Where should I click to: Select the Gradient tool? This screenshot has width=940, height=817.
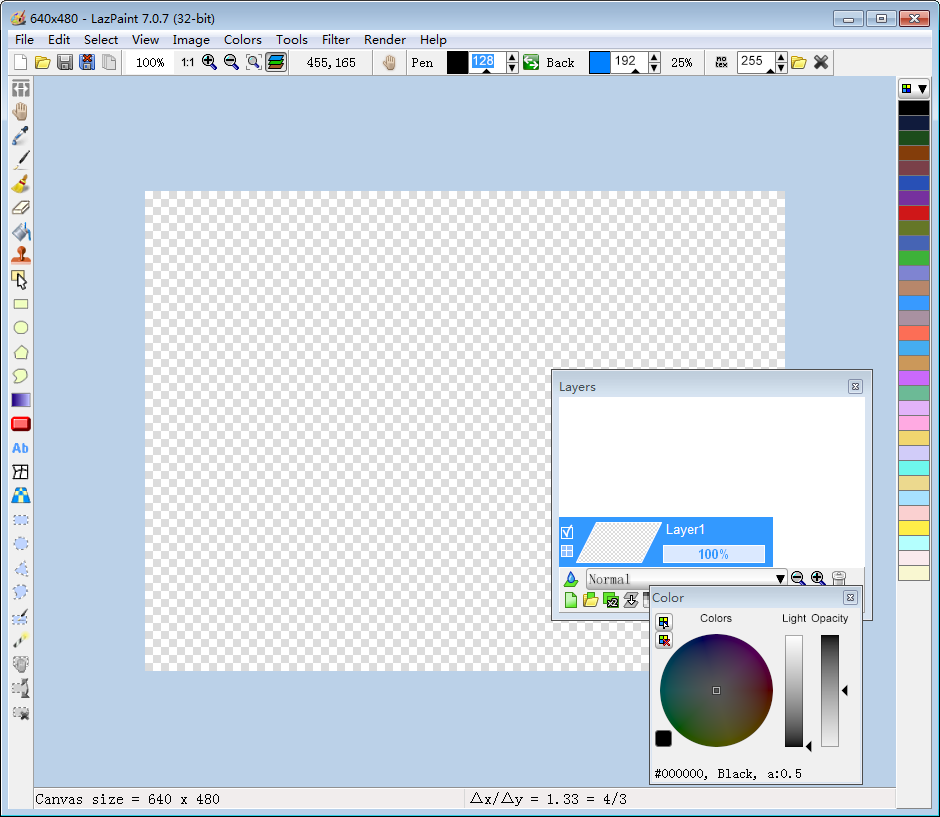coord(20,400)
